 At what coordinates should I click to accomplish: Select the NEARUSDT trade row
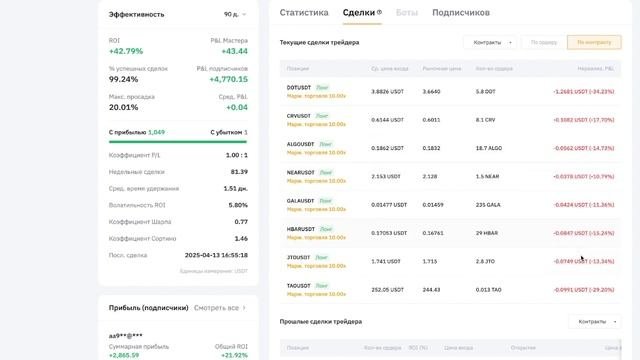pyautogui.click(x=450, y=176)
